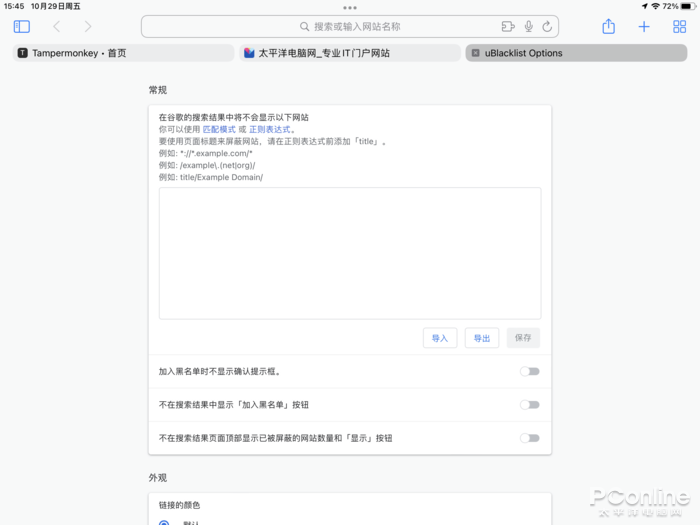Click the example text title/Example Domain/
The image size is (700, 525).
[221, 177]
